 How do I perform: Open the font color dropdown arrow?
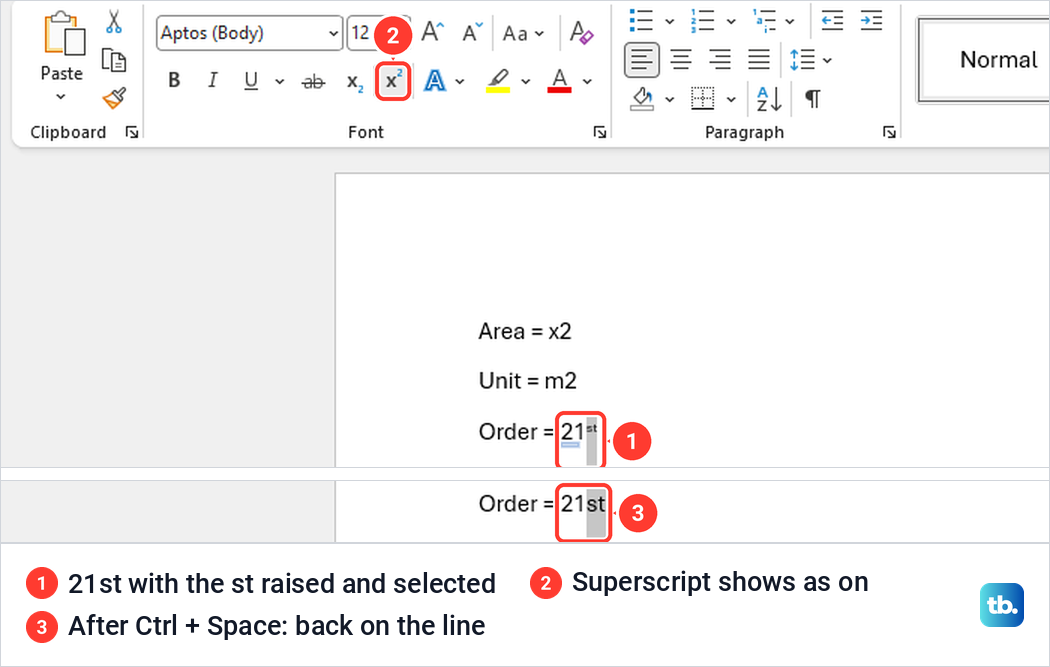click(x=587, y=82)
